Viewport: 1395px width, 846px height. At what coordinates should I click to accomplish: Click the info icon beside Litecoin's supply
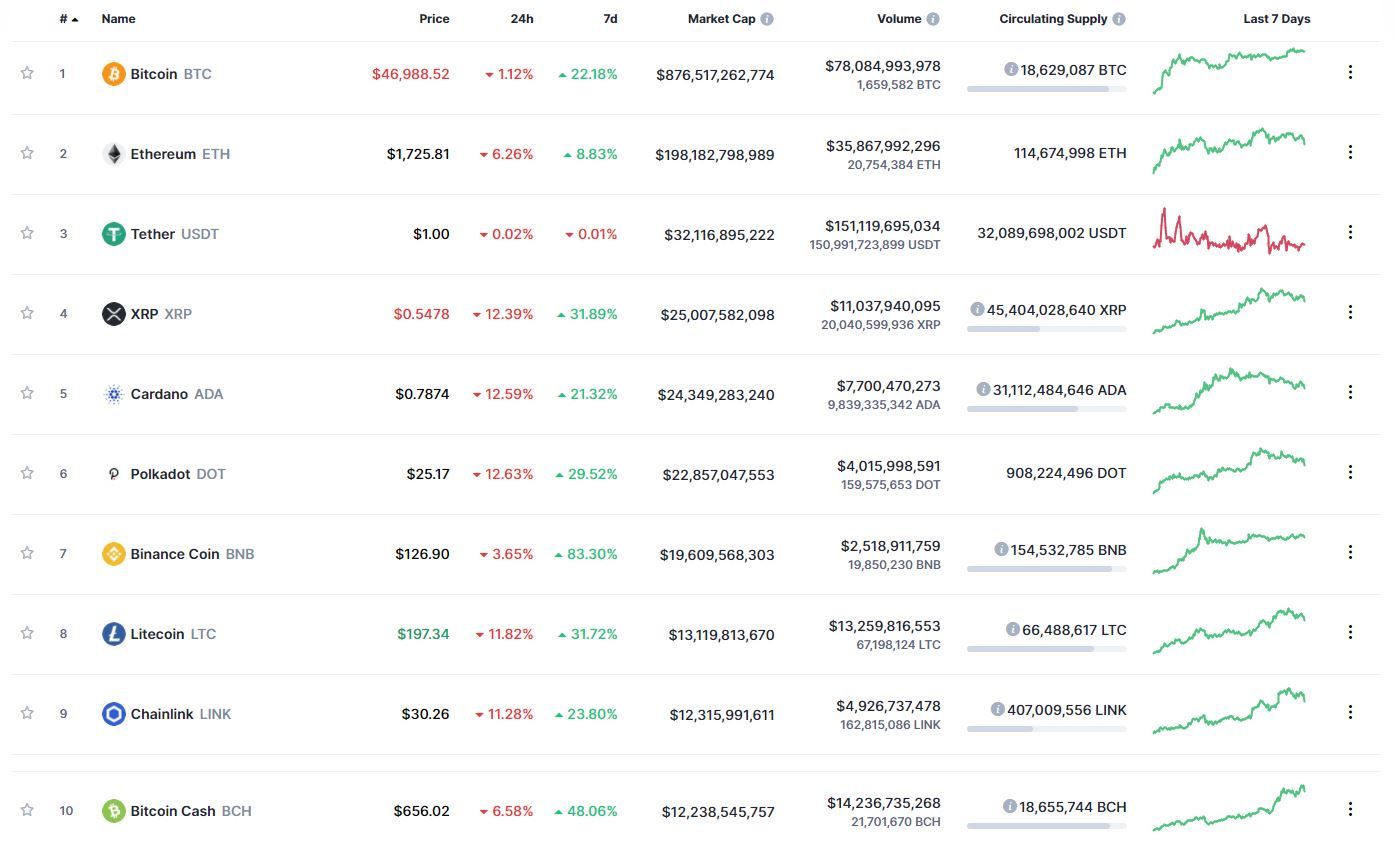(x=1013, y=630)
